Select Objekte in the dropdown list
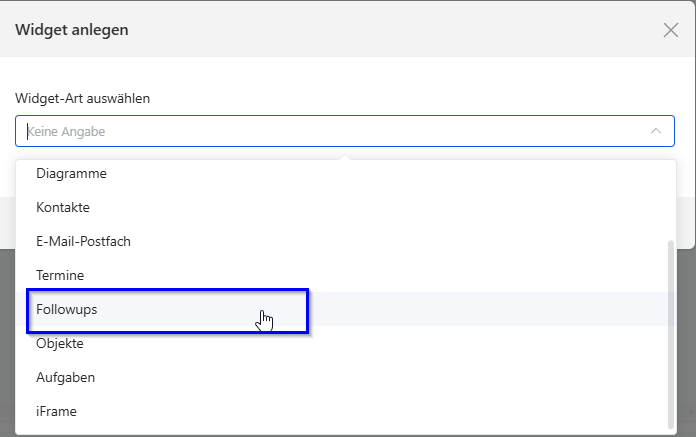This screenshot has width=696, height=437. coord(346,343)
